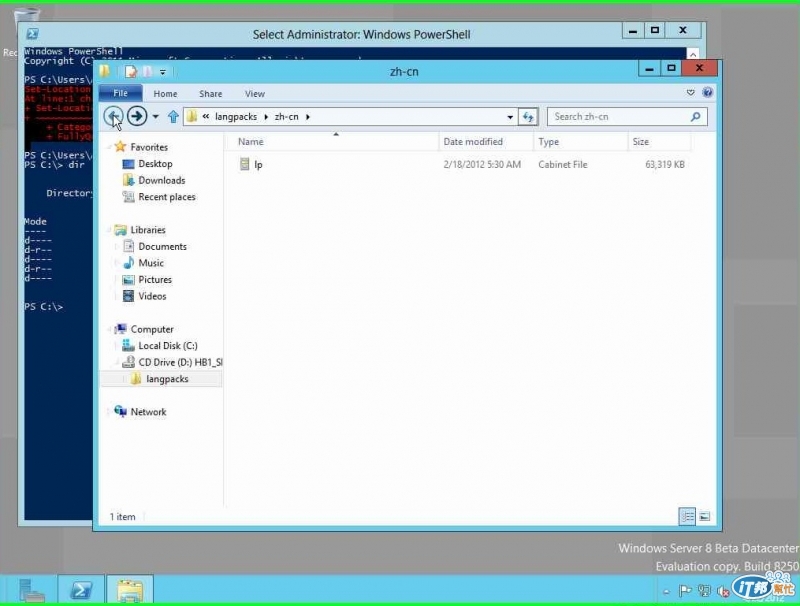Open Recent places in navigation pane

coord(167,197)
